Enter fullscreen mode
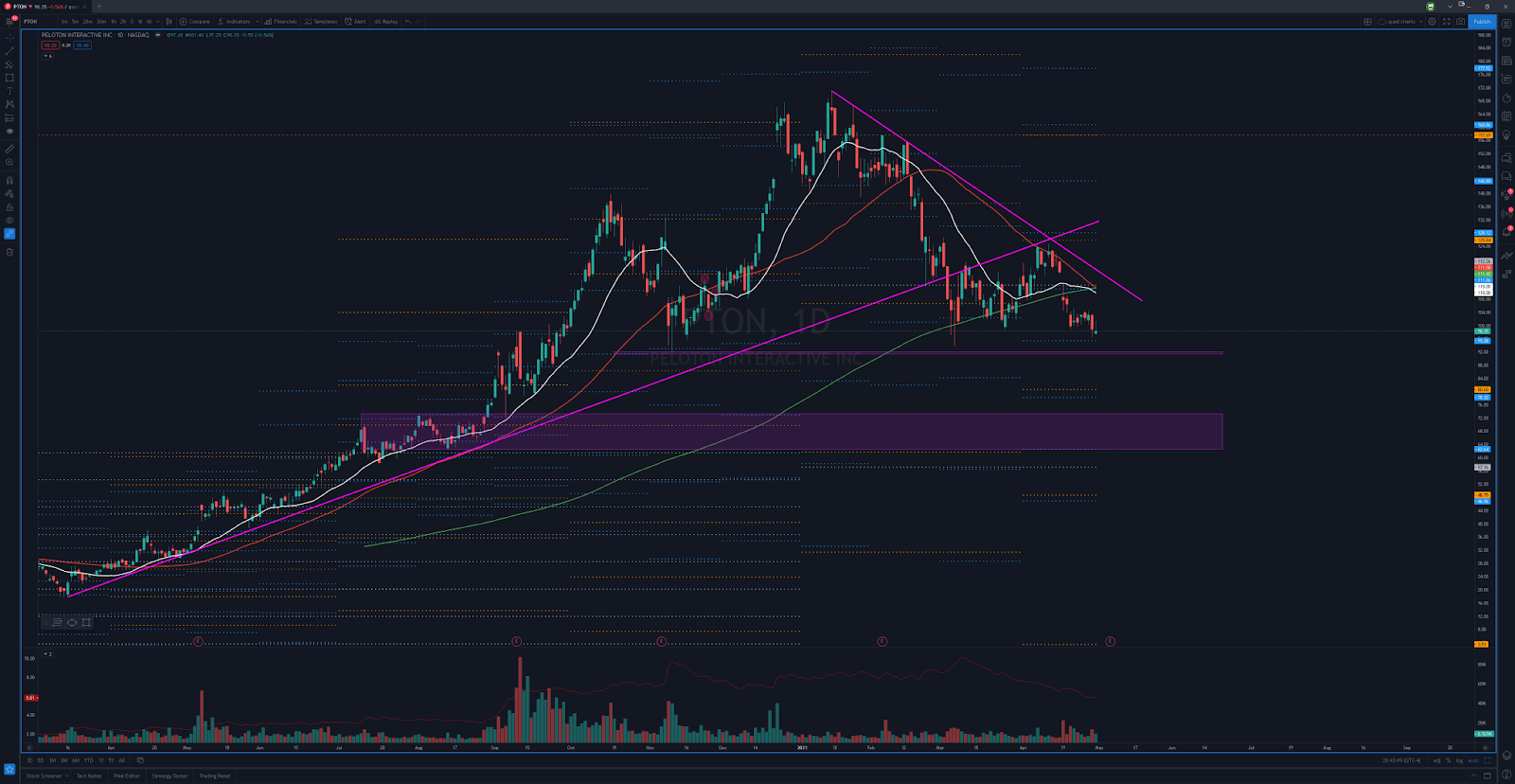1515x784 pixels. [1447, 22]
